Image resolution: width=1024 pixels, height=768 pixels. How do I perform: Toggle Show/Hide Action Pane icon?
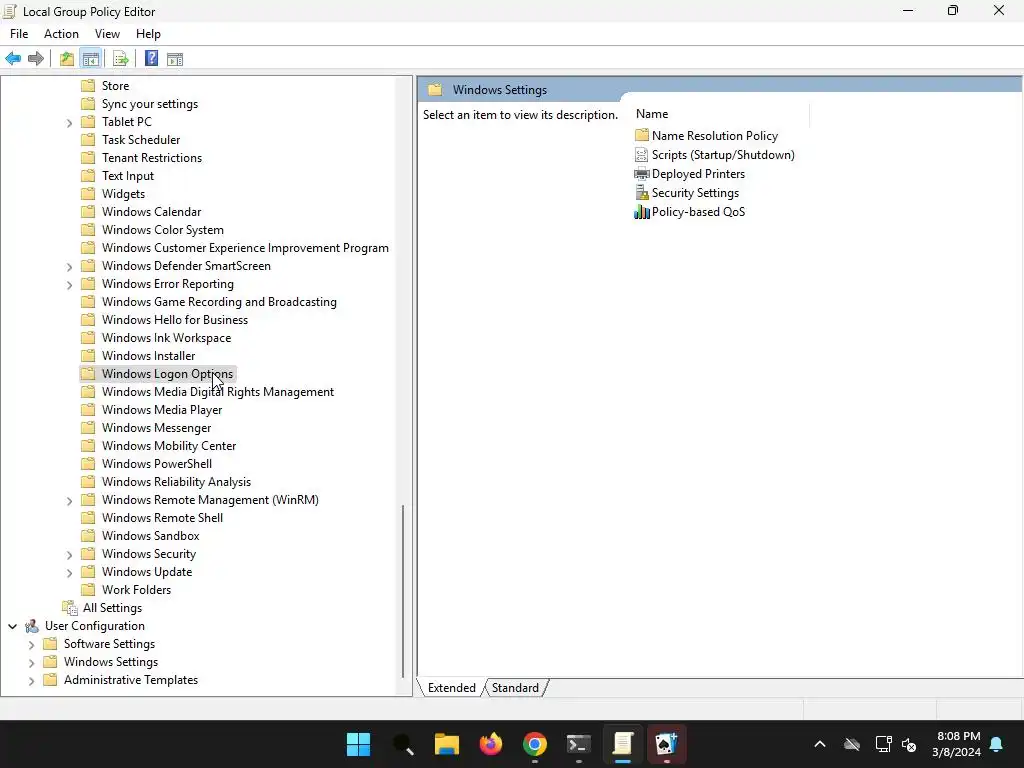(x=175, y=59)
